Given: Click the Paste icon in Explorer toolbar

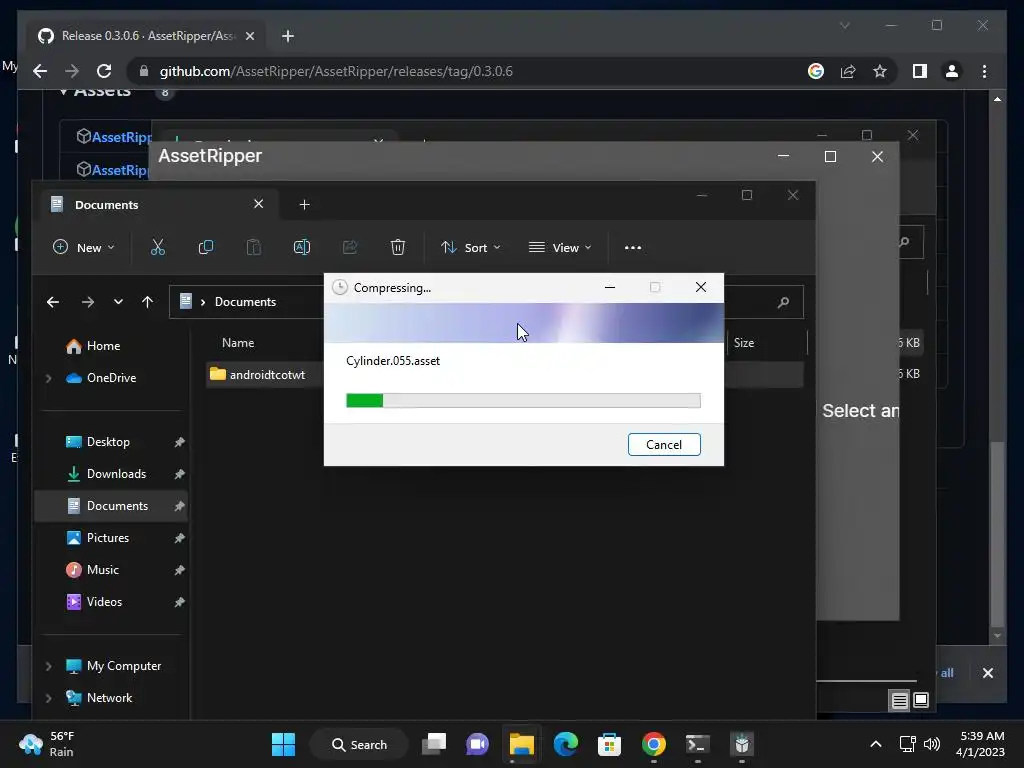Looking at the screenshot, I should pyautogui.click(x=253, y=248).
